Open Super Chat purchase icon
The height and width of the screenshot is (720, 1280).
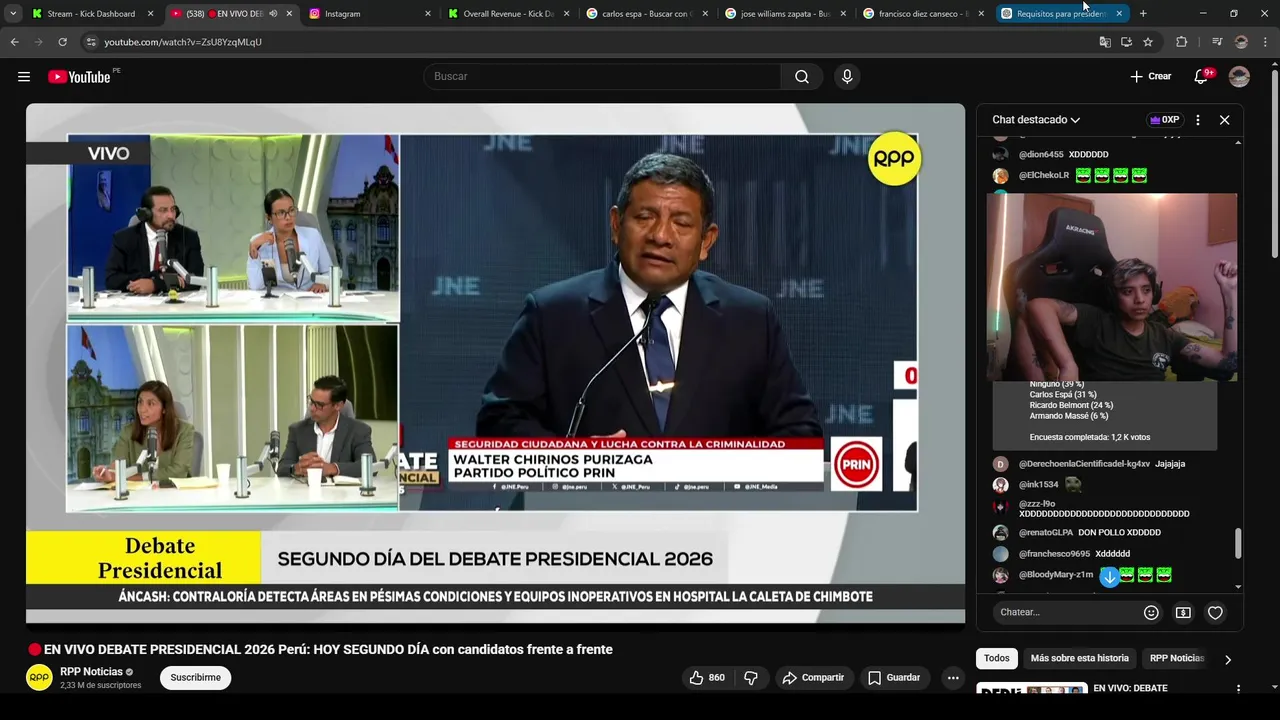1183,612
